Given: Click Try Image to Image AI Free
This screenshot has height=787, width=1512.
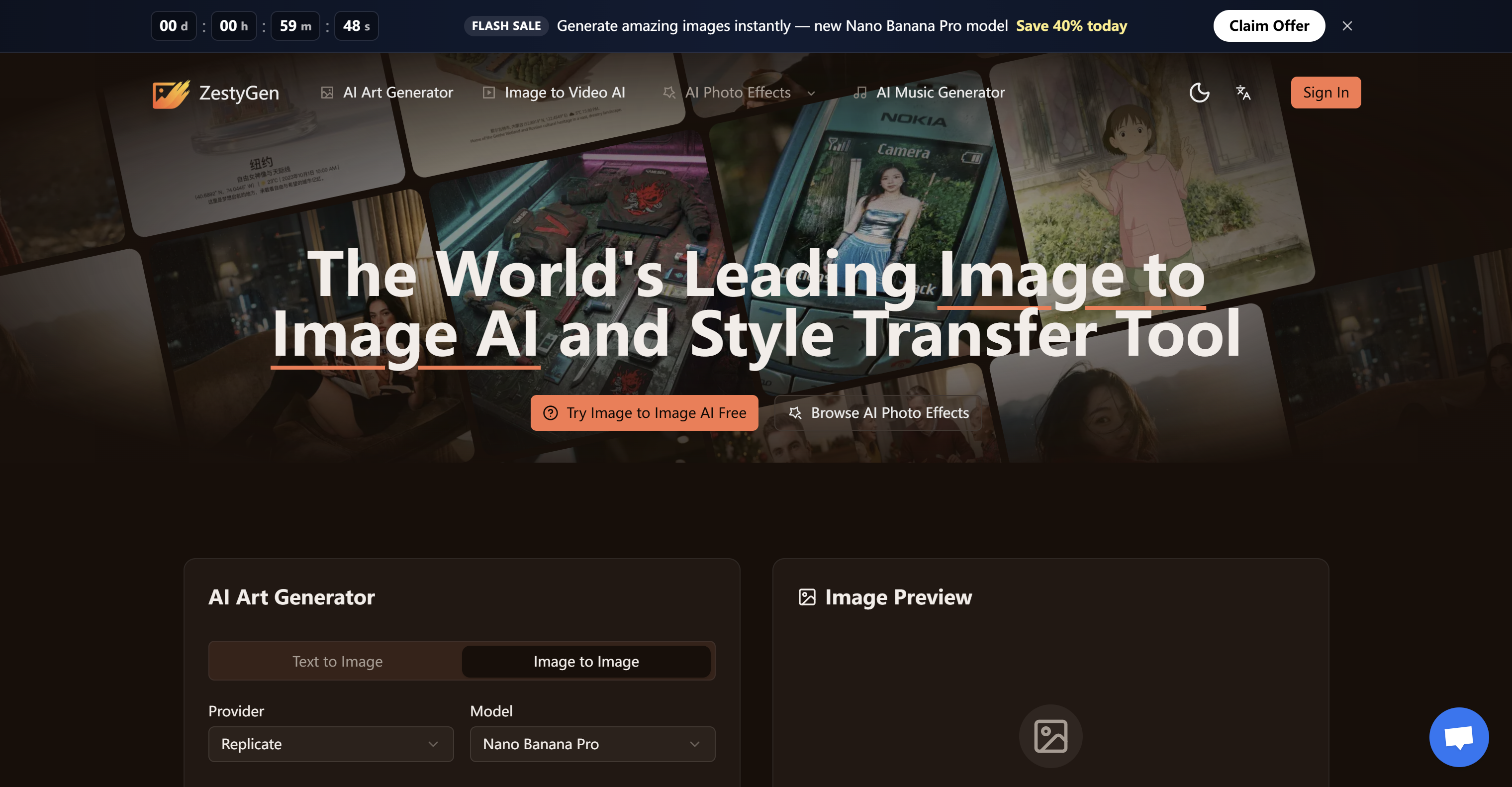Looking at the screenshot, I should 644,412.
